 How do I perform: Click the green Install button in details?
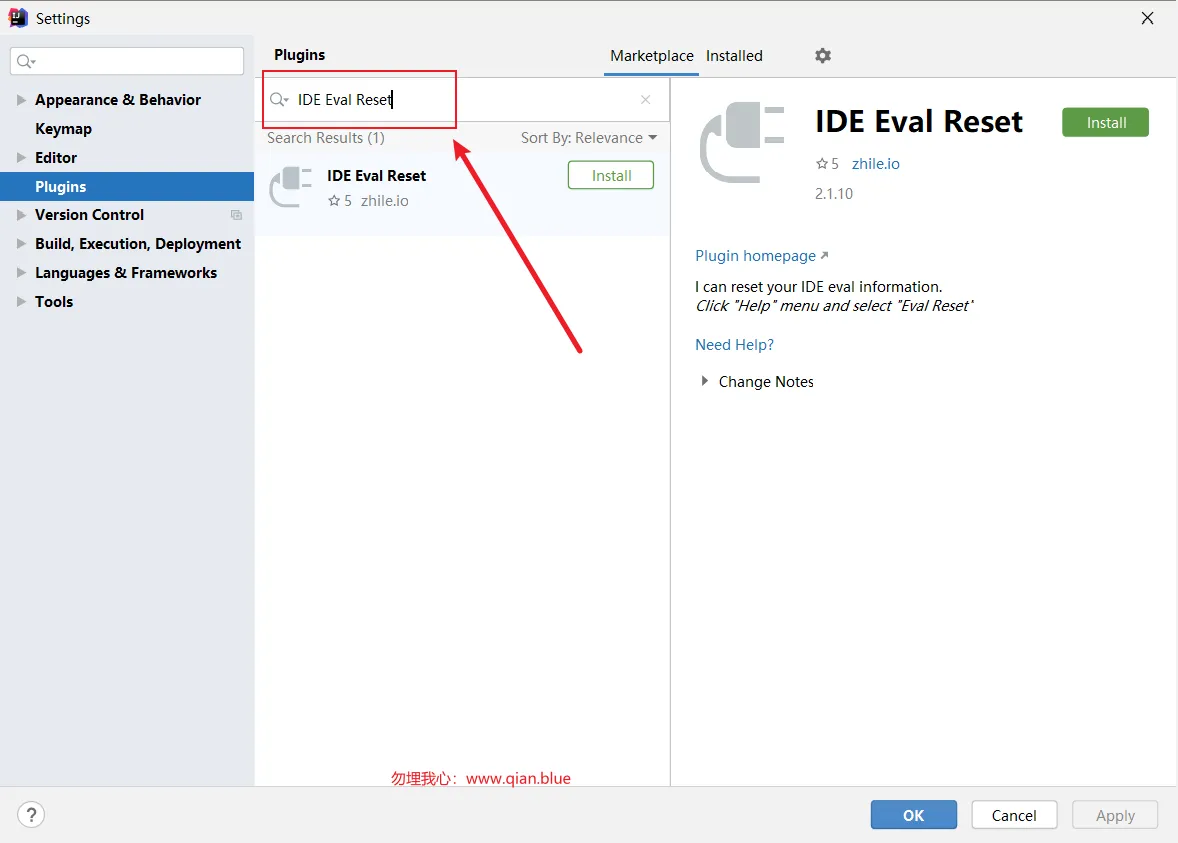click(x=1105, y=122)
